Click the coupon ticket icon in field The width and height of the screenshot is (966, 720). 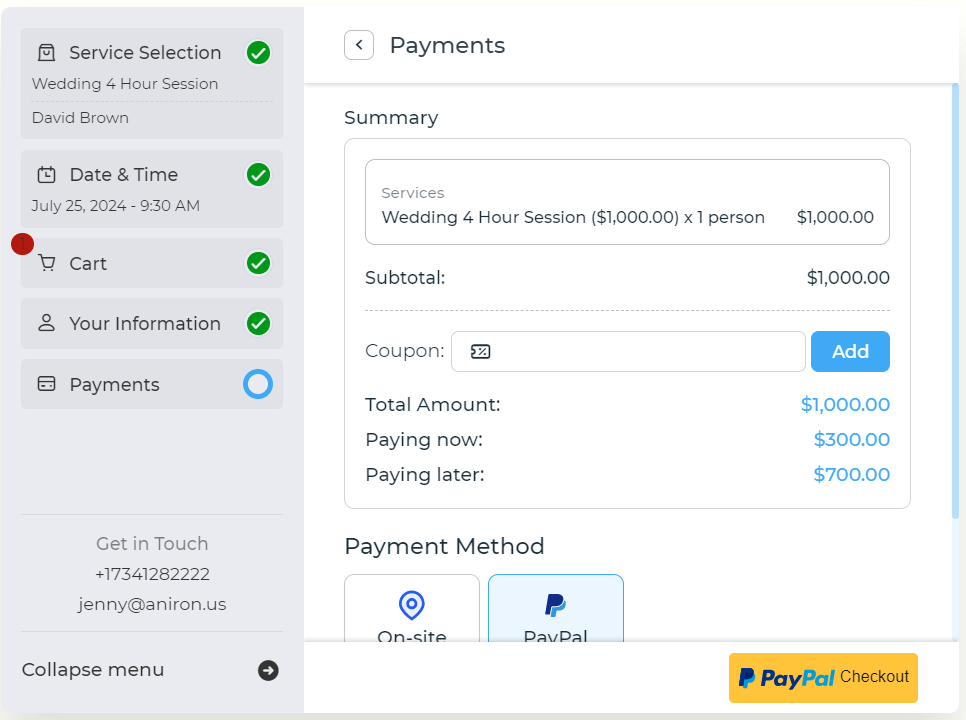pos(480,352)
